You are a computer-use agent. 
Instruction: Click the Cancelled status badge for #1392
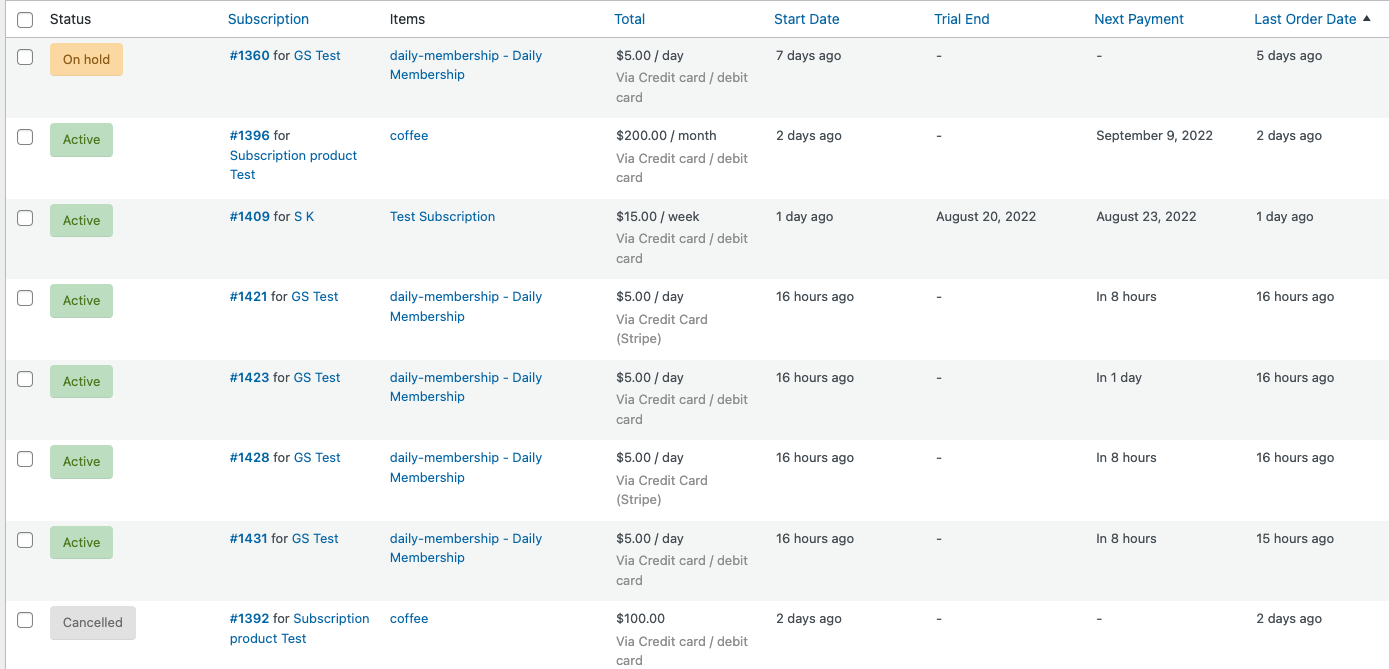point(93,622)
